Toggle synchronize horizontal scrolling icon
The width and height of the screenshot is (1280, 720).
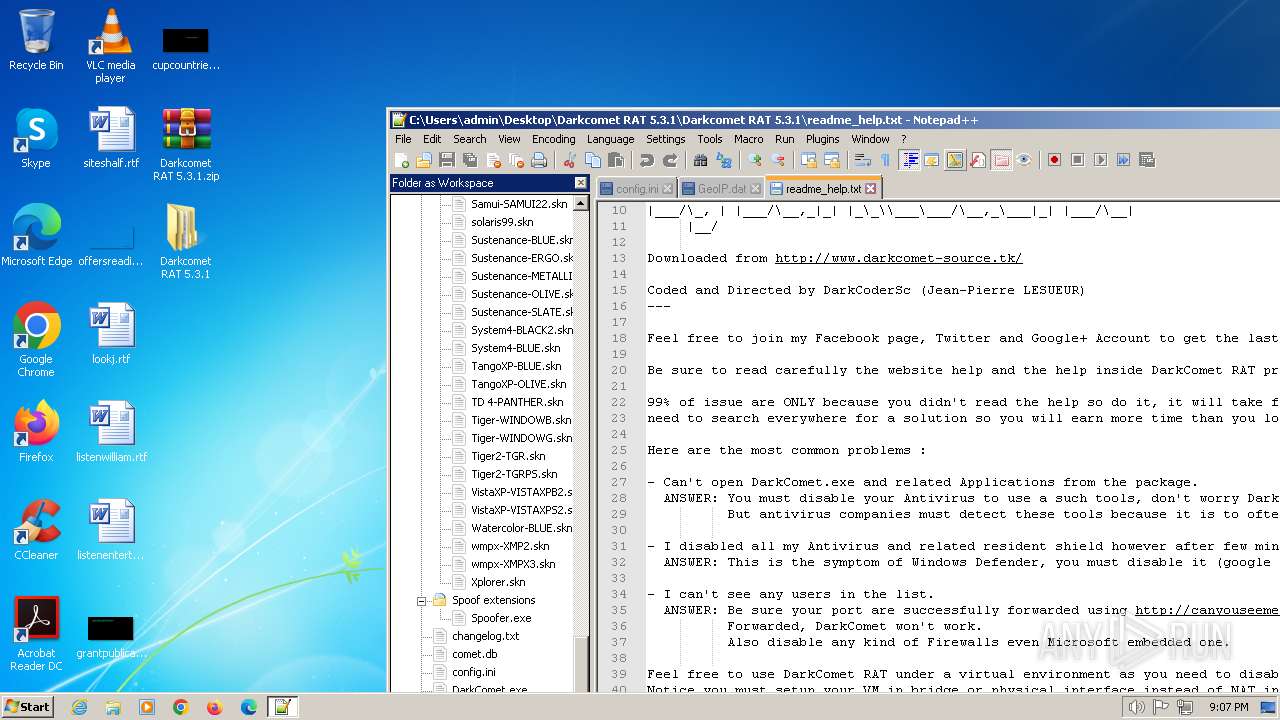(831, 160)
